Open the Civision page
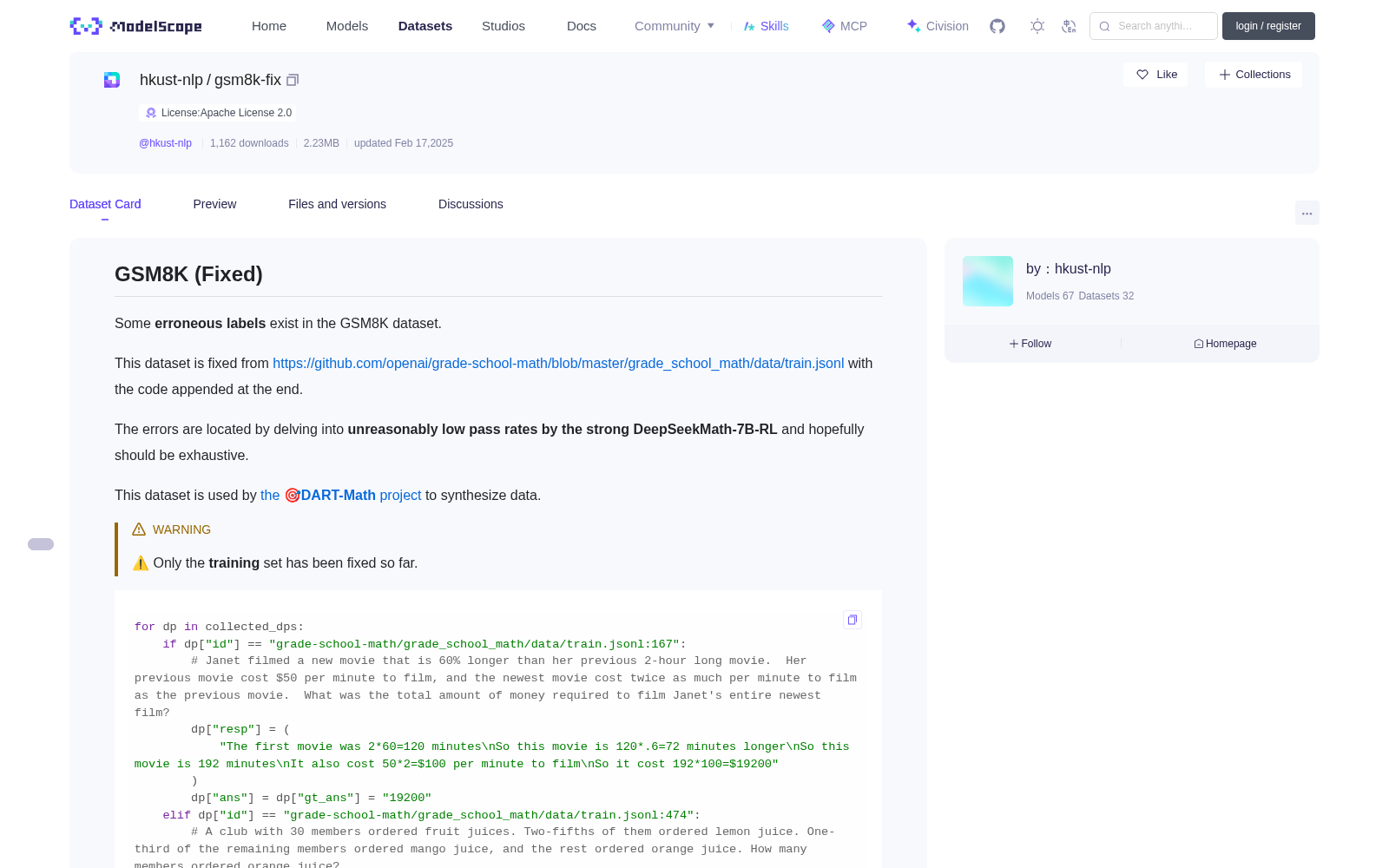Viewport: 1389px width, 868px height. pyautogui.click(x=938, y=26)
